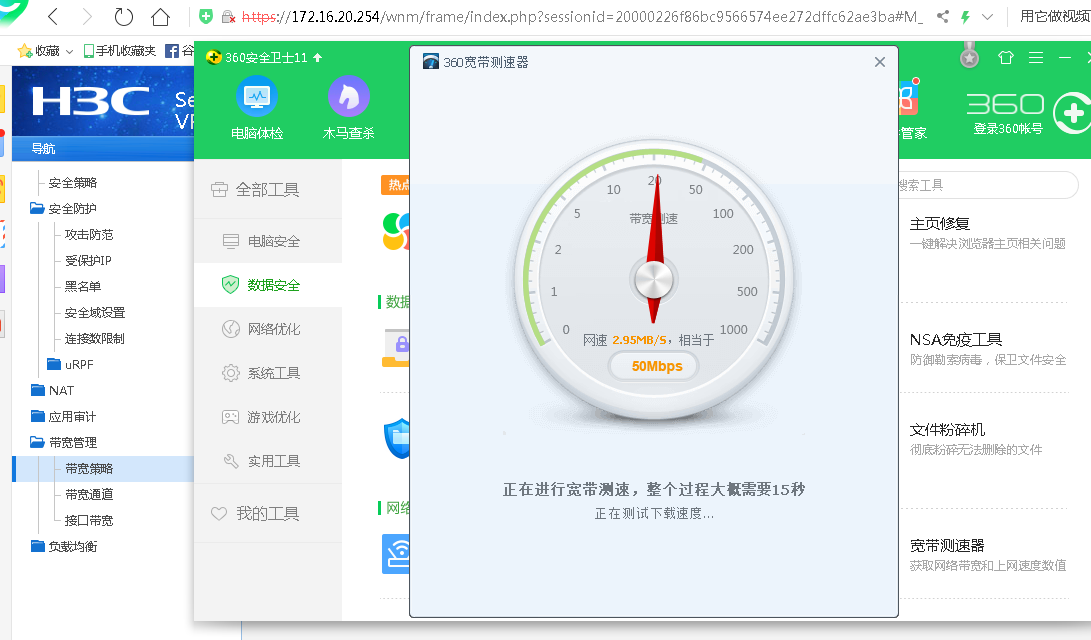Open the 攻击防范 tree item
Image resolution: width=1091 pixels, height=640 pixels.
(x=89, y=234)
